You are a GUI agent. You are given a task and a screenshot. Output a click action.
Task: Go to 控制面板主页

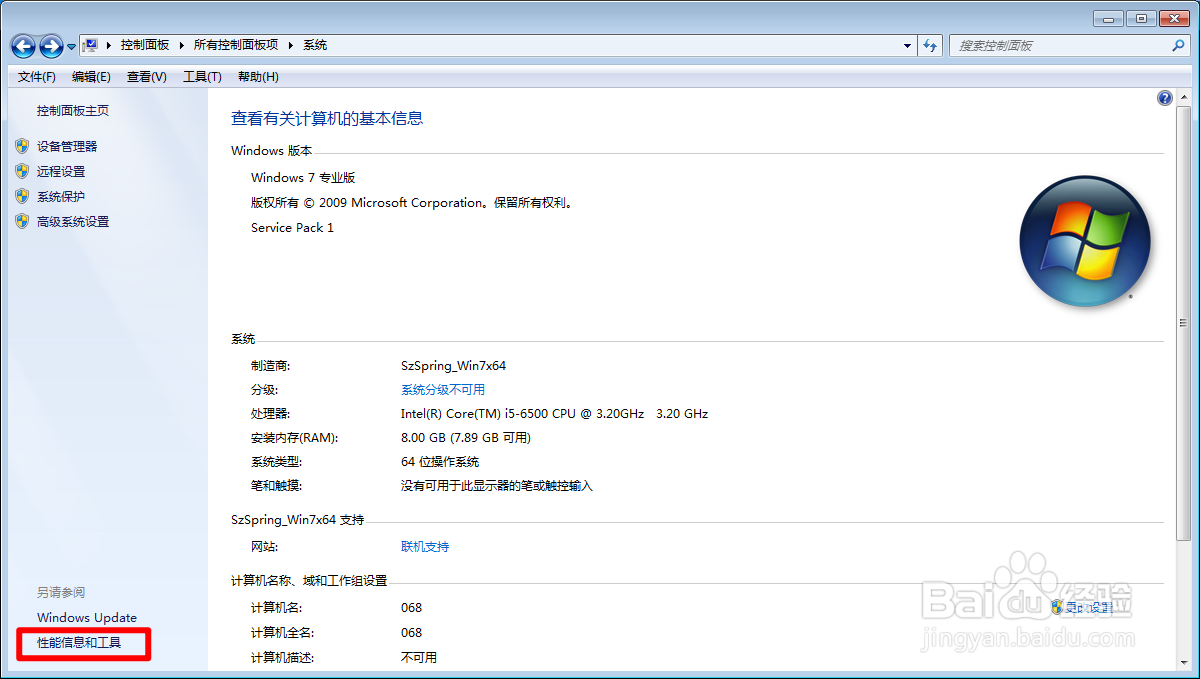click(73, 111)
